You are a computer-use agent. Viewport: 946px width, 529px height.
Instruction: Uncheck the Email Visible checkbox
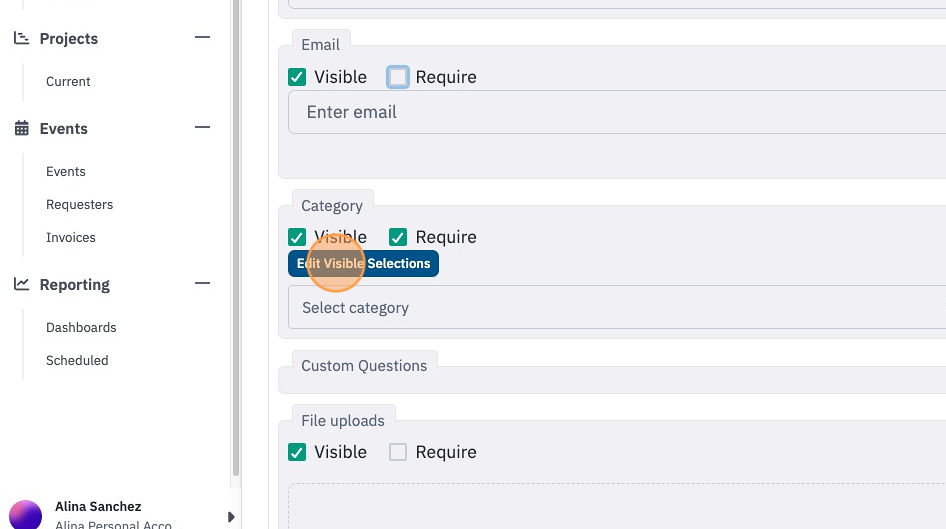point(297,77)
